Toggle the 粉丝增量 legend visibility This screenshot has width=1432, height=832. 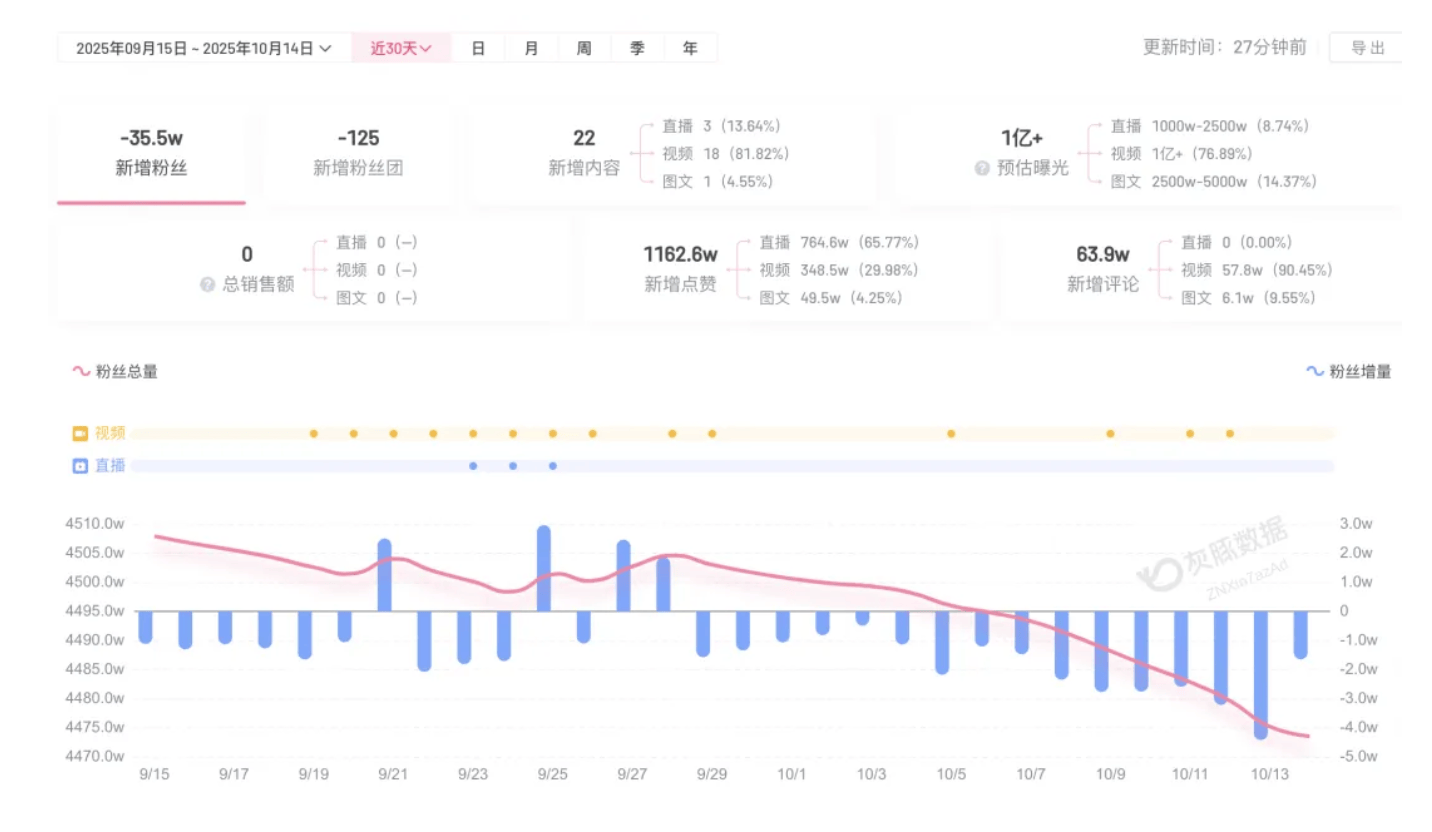(1362, 370)
